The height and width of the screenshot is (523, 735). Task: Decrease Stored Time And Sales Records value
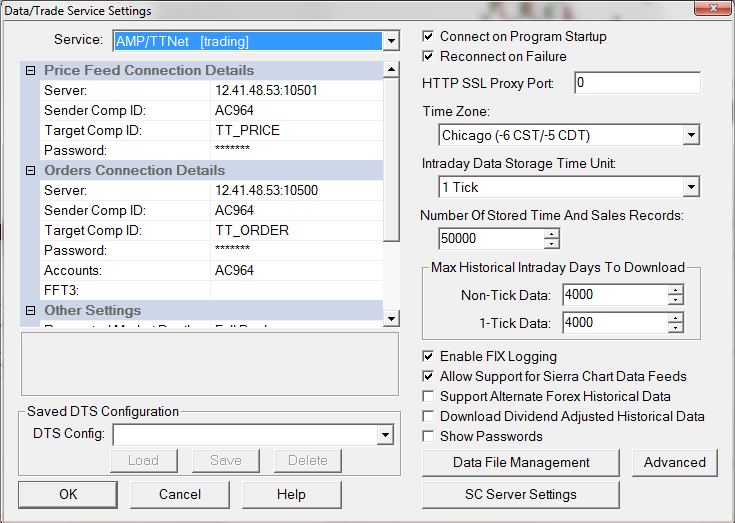552,244
